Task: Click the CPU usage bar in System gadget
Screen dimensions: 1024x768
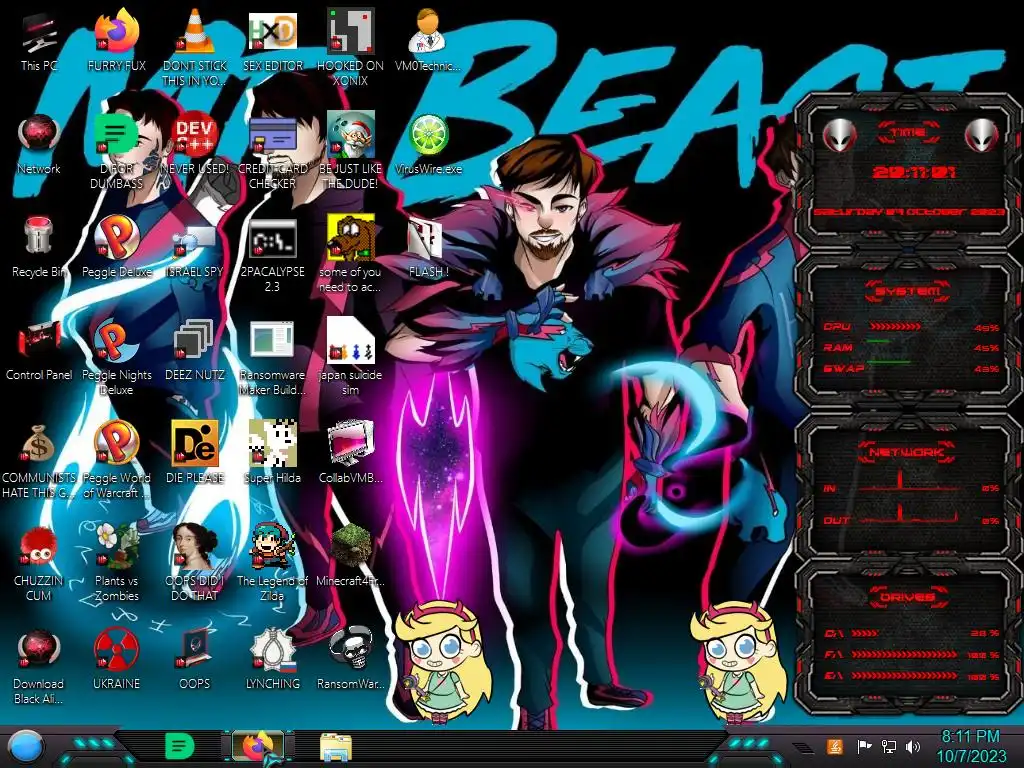Action: [x=895, y=326]
